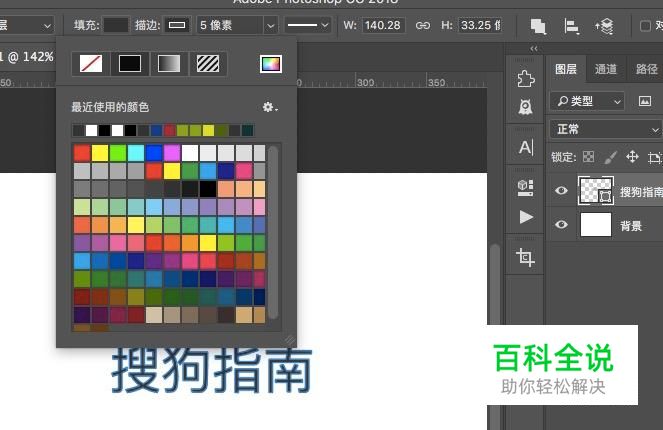Open the 3D panel icon in the panel dock
This screenshot has width=663, height=430.
click(526, 188)
